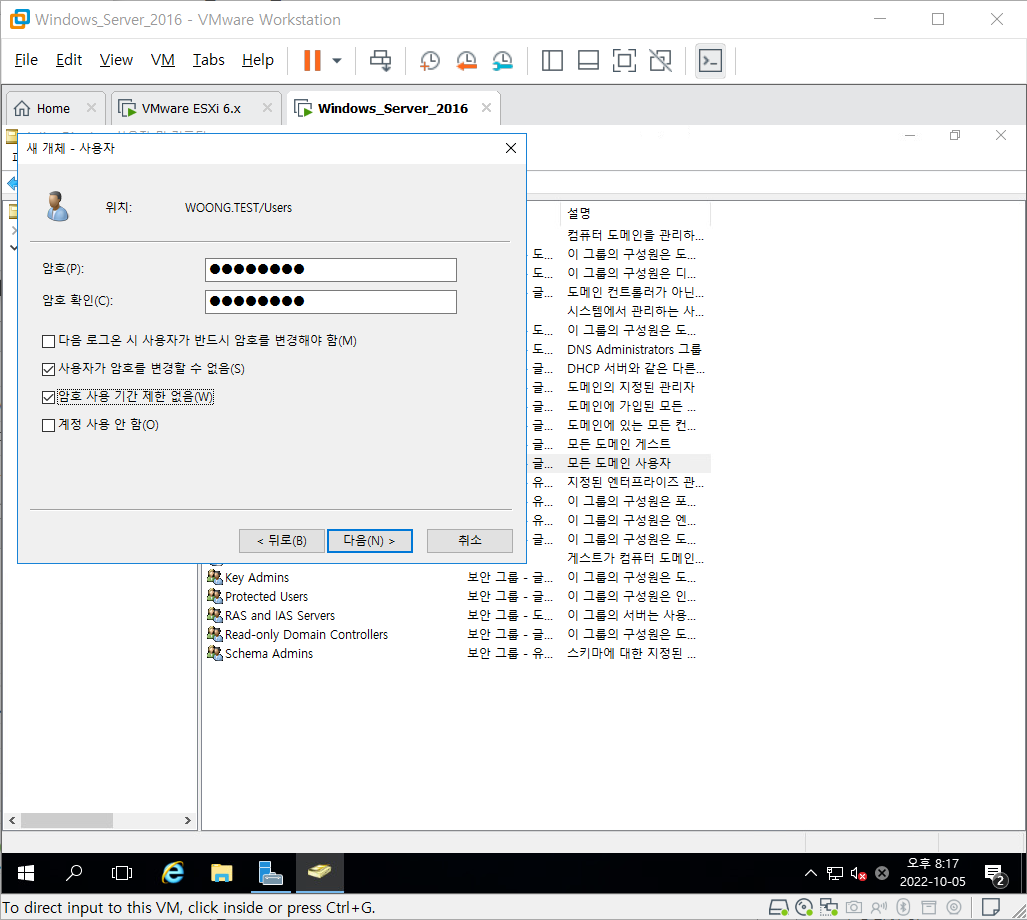Toggle the library sidebar view
Viewport: 1027px width, 920px height.
tap(552, 60)
